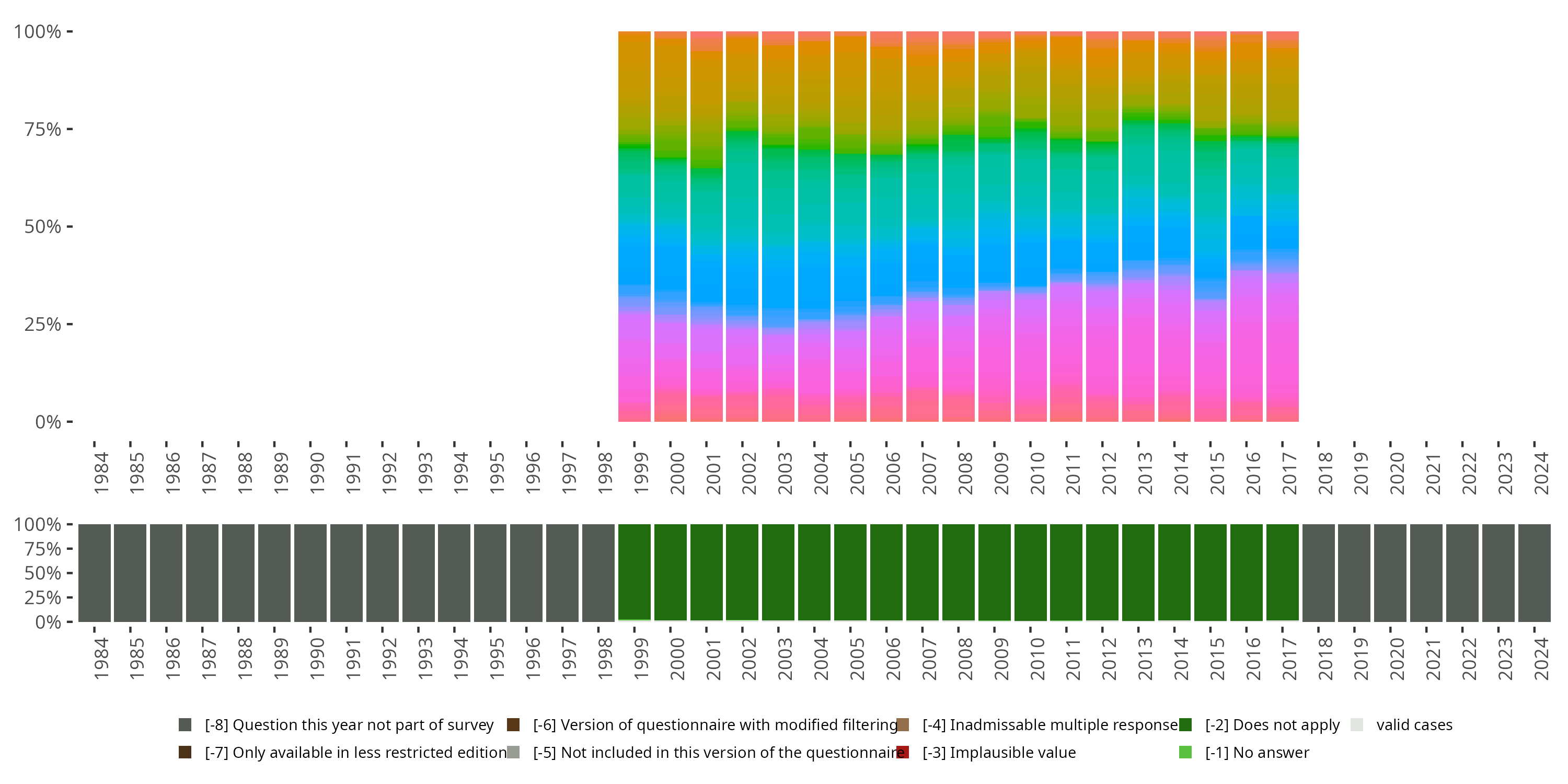Viewport: 1568px width, 784px height.
Task: Click the [-6] modified filtering legend swatch
Action: click(x=513, y=724)
